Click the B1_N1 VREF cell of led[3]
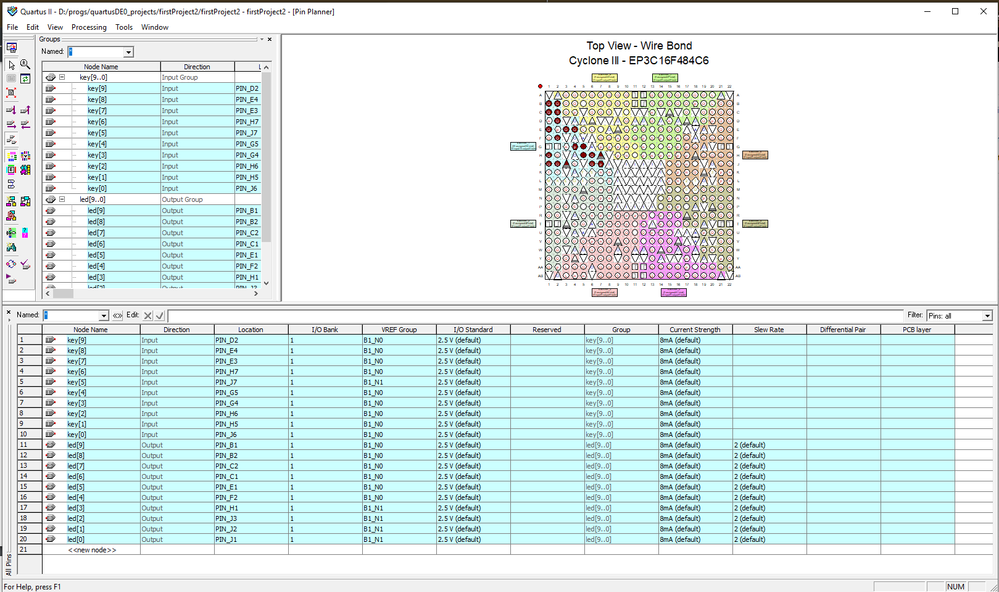 (399, 508)
